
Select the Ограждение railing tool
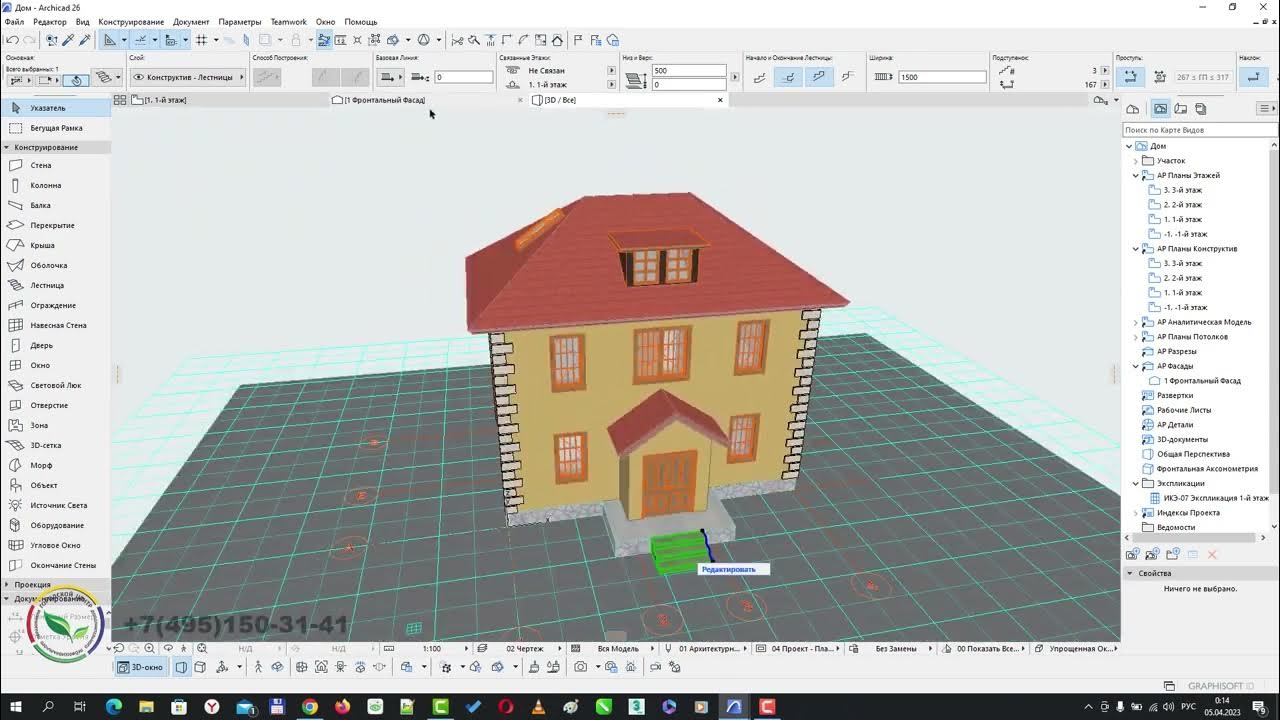coord(55,305)
